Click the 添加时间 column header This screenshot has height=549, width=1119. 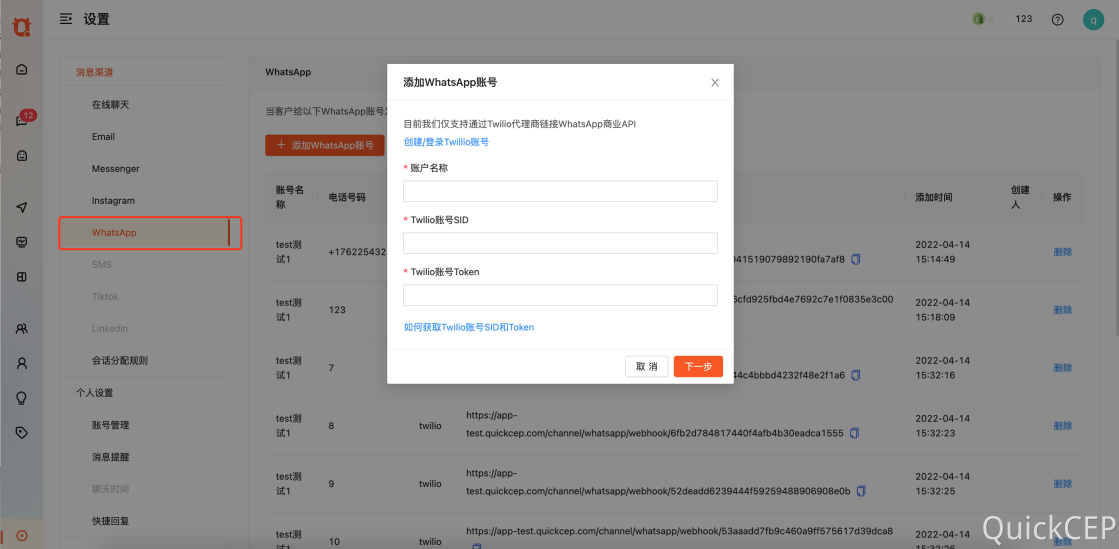[933, 197]
